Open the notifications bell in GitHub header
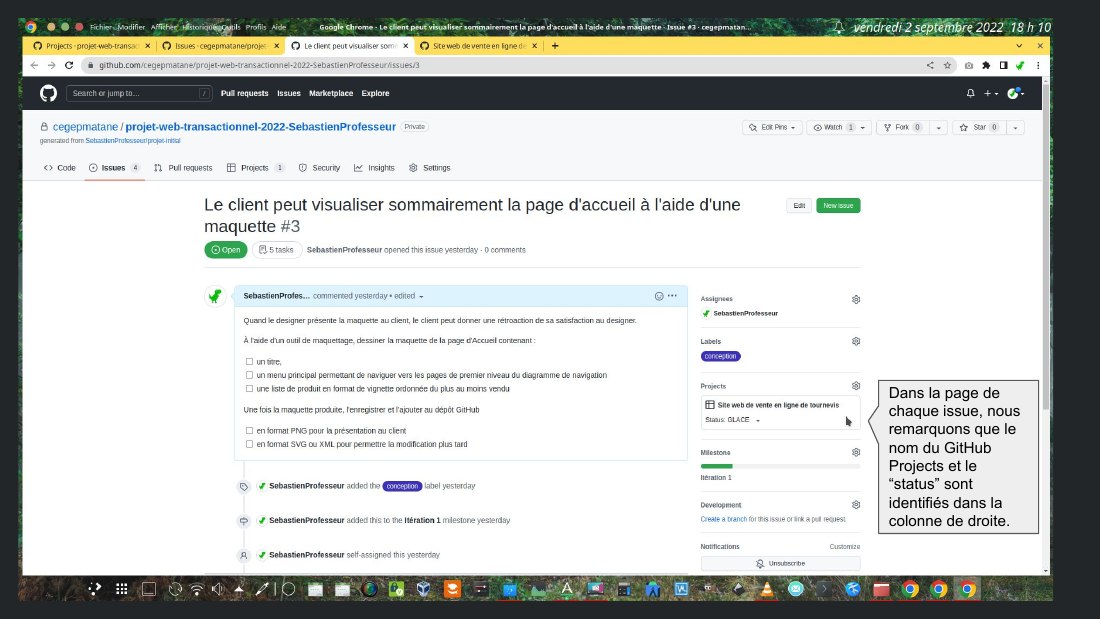Screen dimensions: 1100x619 click(970, 93)
